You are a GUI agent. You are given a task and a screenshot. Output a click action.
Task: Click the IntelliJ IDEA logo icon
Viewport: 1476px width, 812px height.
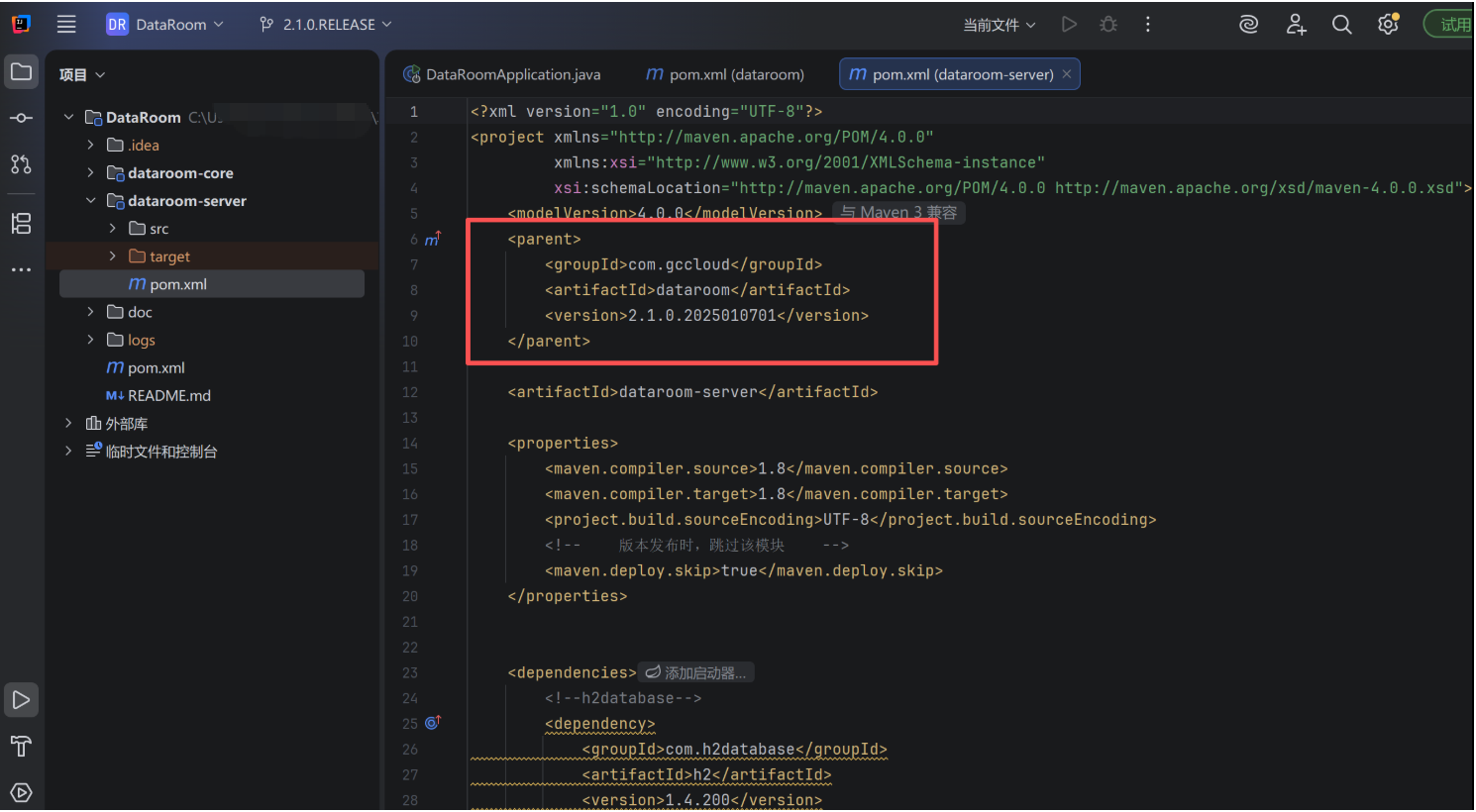pos(21,25)
